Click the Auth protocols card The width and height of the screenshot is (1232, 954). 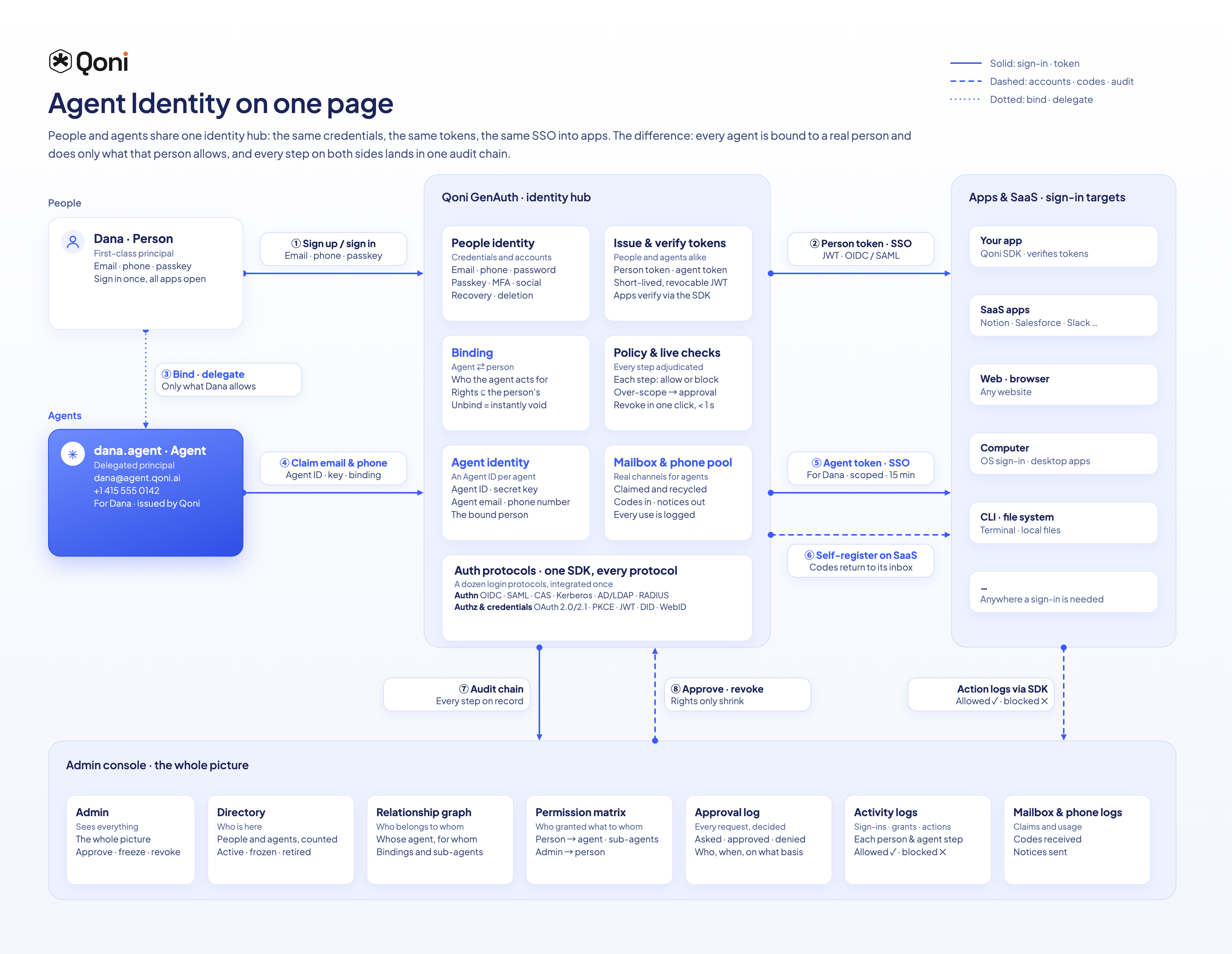pyautogui.click(x=597, y=598)
